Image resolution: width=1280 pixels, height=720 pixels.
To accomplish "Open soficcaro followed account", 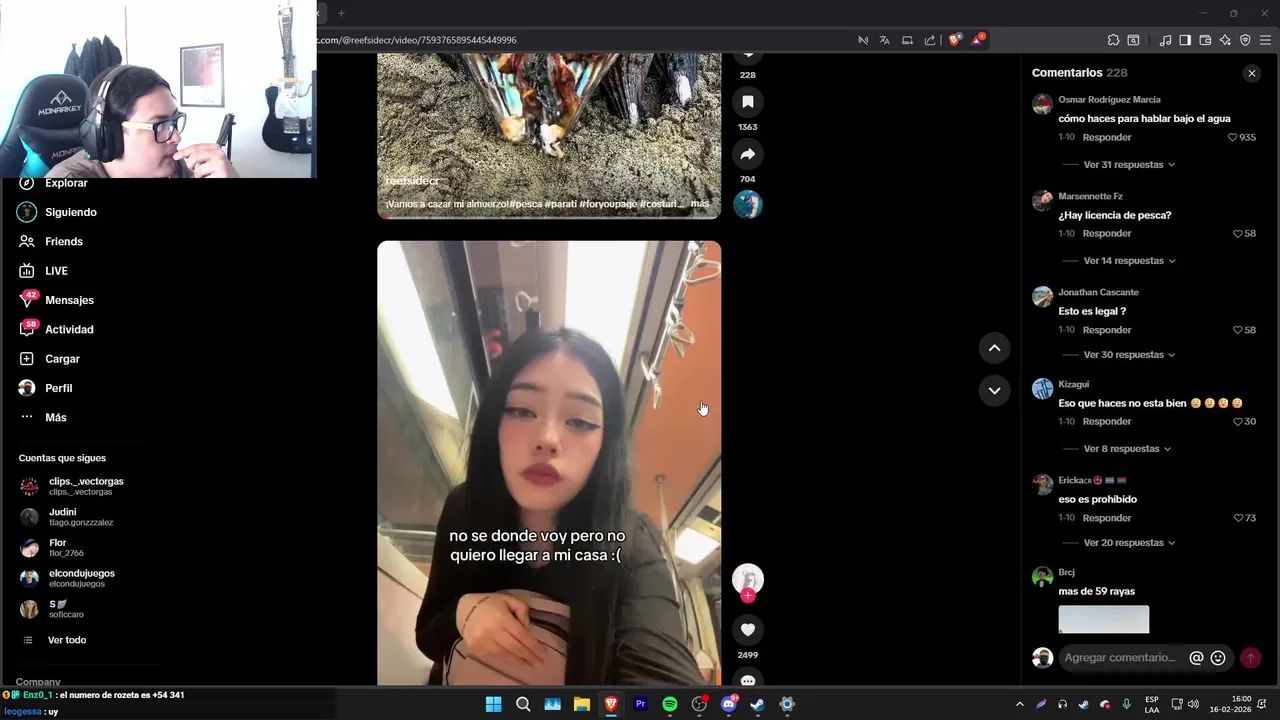I will point(52,609).
